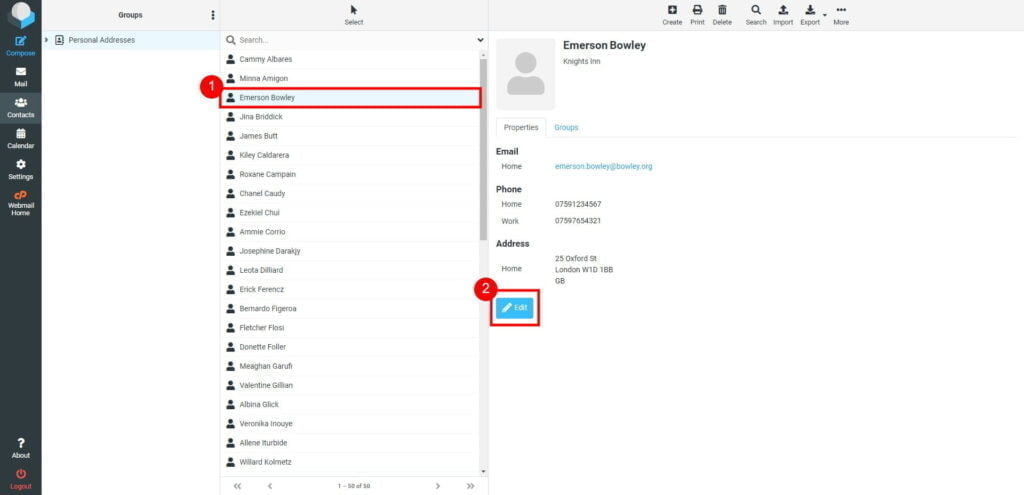Click the emerson.bowley@bowley.org email link
1024x495 pixels.
pyautogui.click(x=603, y=167)
